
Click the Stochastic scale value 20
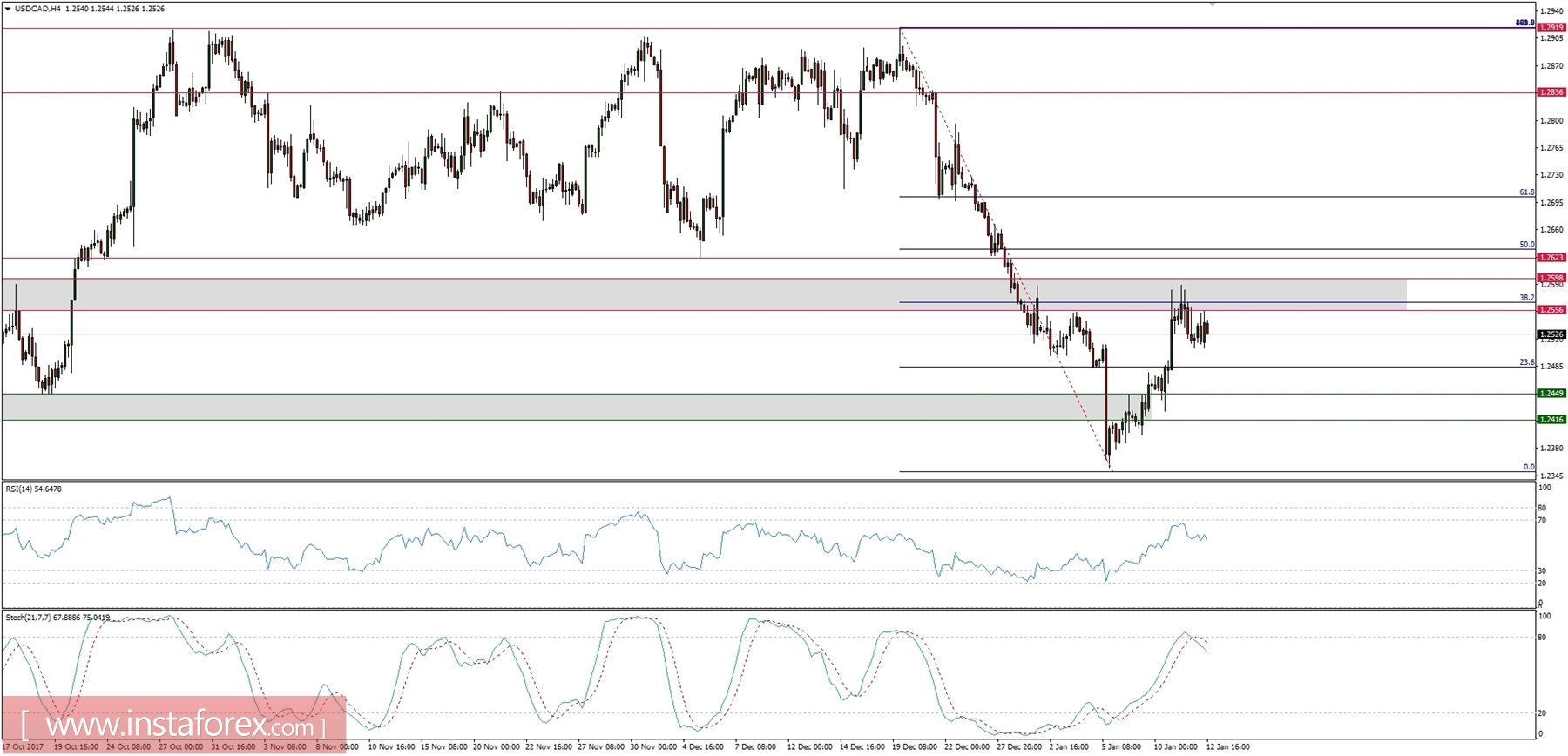1542,713
